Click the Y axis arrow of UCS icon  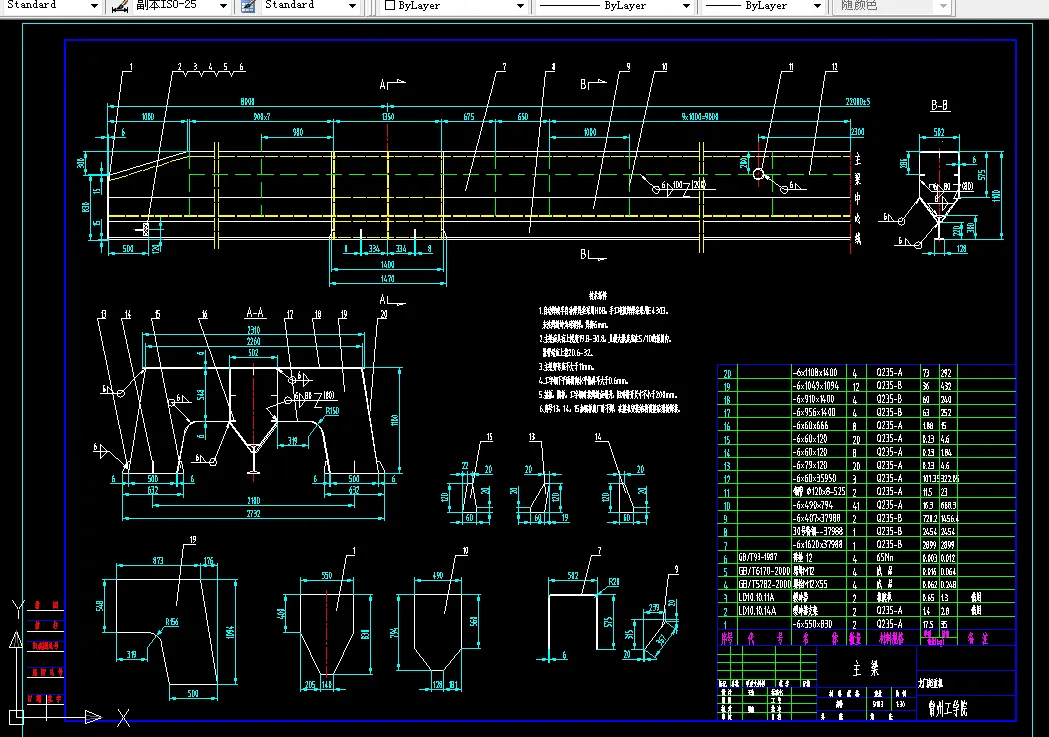(x=16, y=640)
